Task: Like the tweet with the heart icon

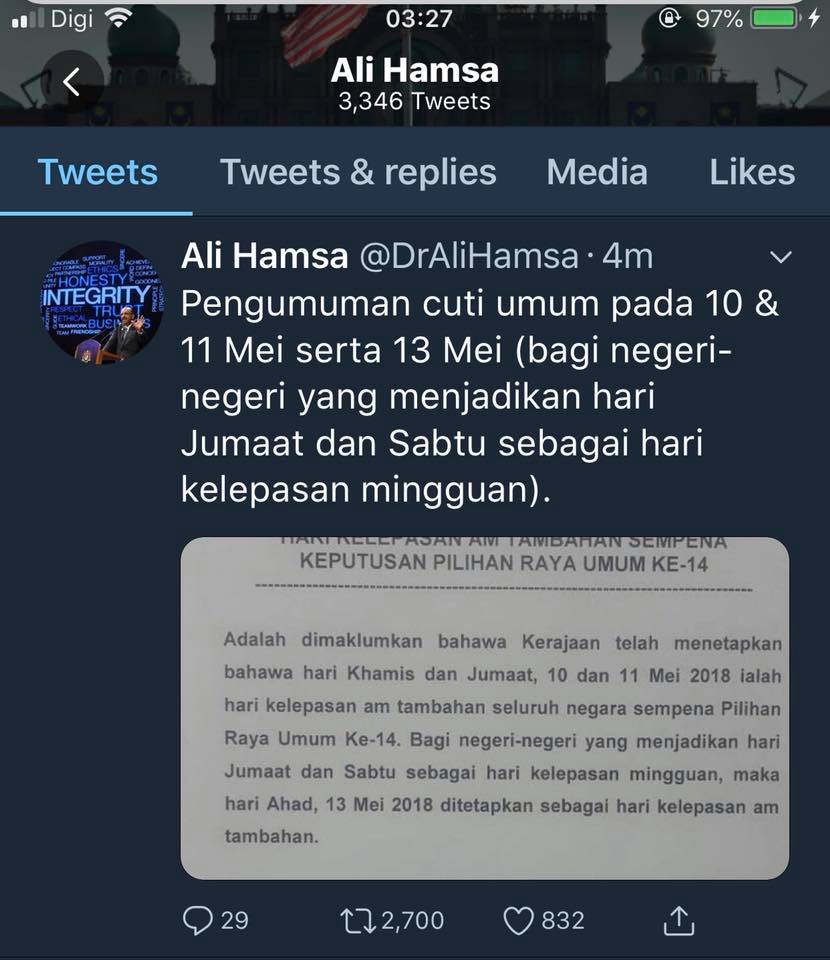Action: (x=518, y=921)
